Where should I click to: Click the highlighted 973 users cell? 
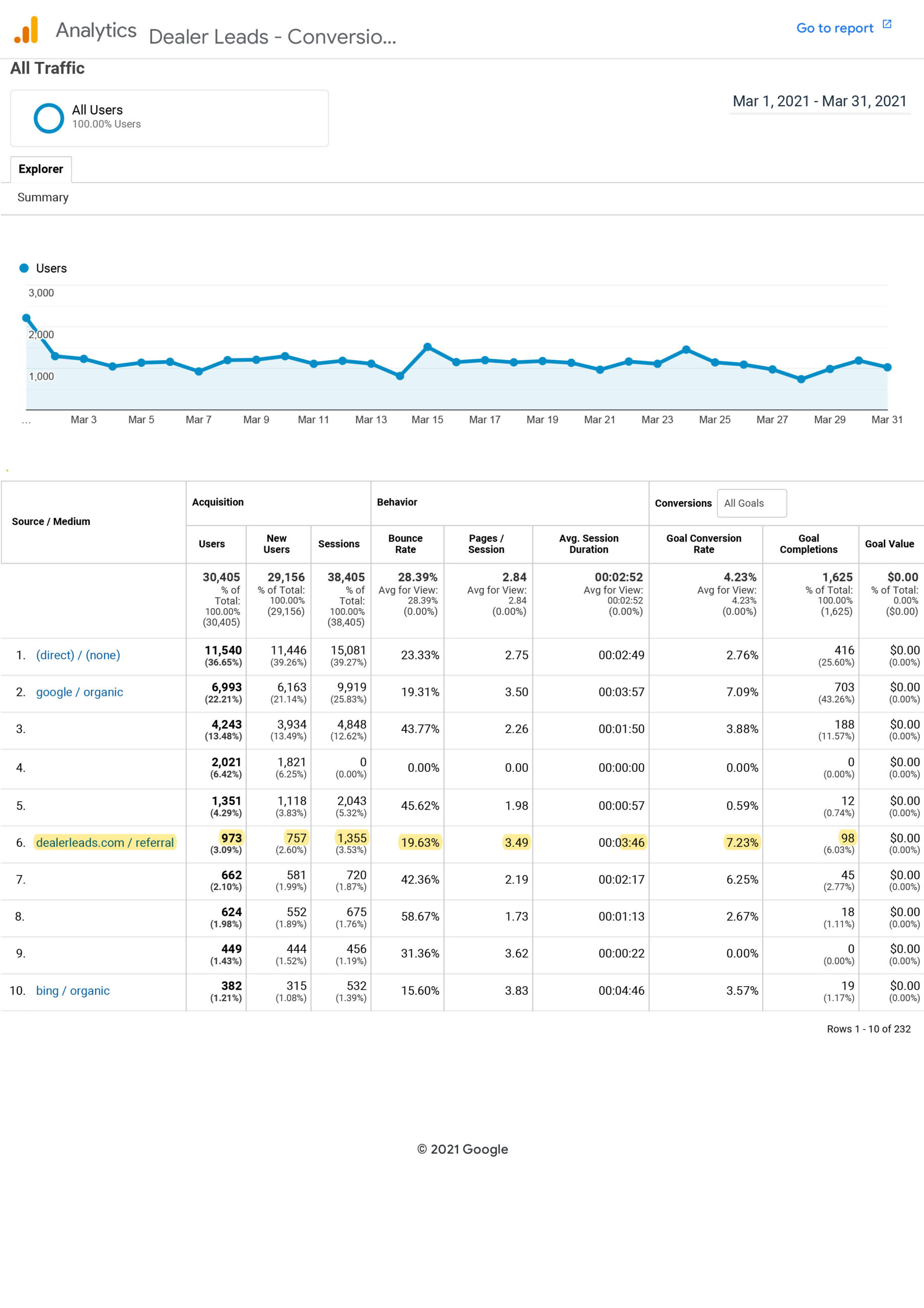(231, 838)
